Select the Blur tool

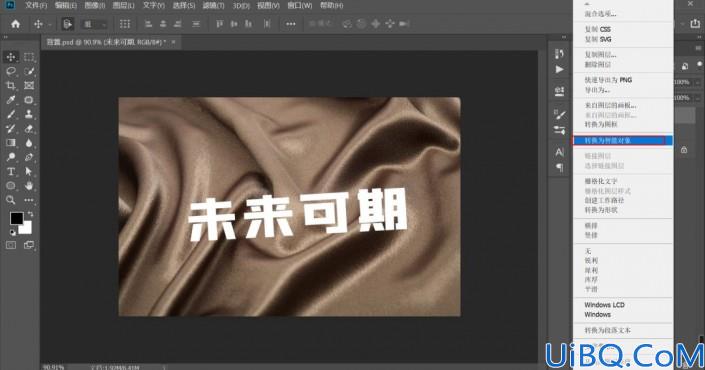[x=29, y=143]
